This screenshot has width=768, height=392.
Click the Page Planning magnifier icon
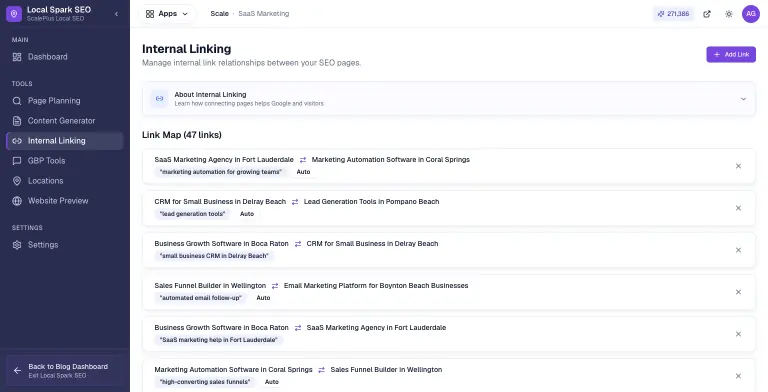17,101
